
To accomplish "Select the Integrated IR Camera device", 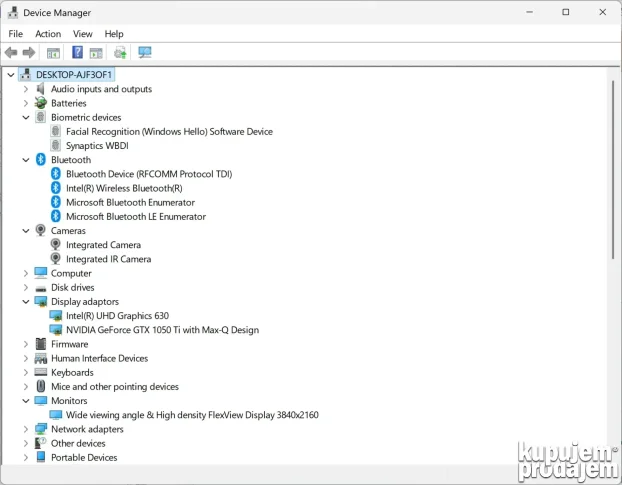I will coord(109,259).
